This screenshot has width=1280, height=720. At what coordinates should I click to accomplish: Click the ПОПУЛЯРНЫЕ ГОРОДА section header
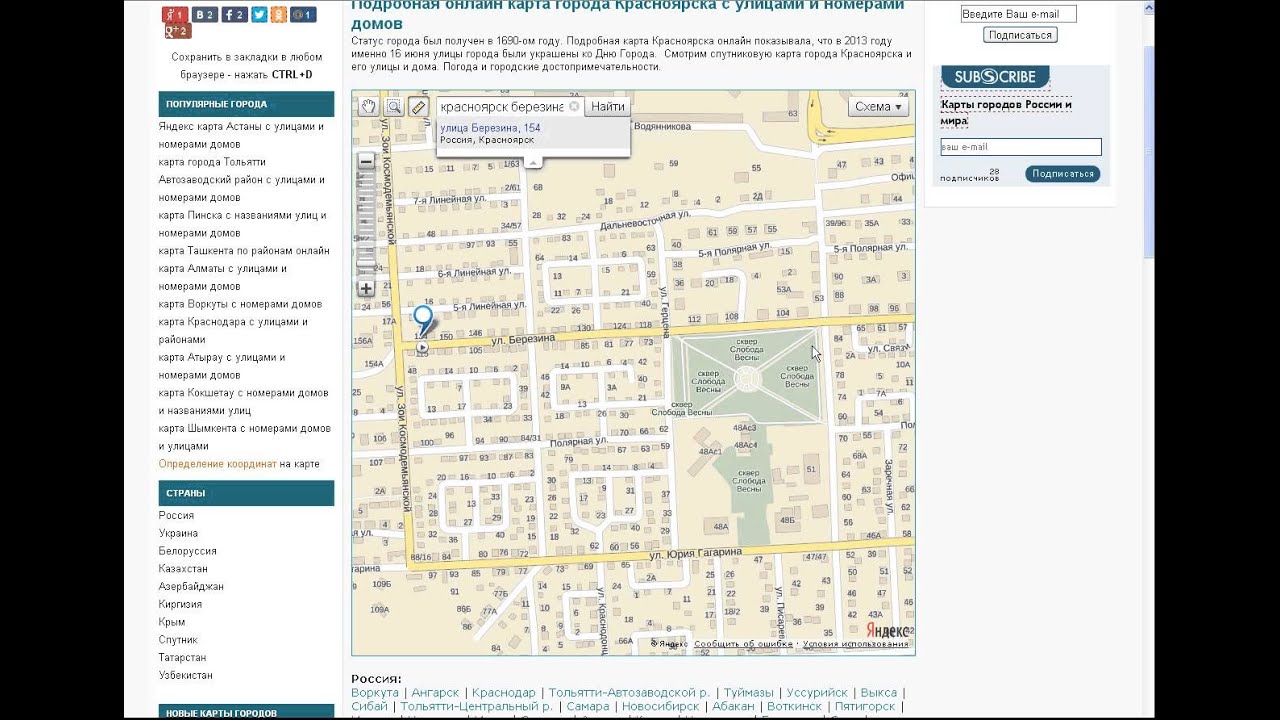pos(246,104)
